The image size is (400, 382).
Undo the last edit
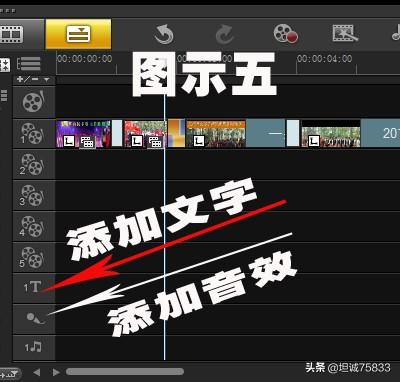tap(164, 35)
